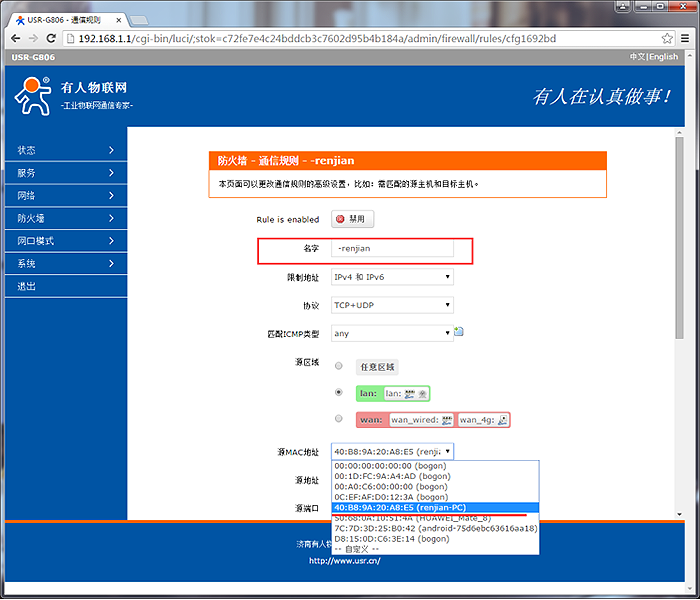Open the 网络 sidebar menu

(64, 195)
